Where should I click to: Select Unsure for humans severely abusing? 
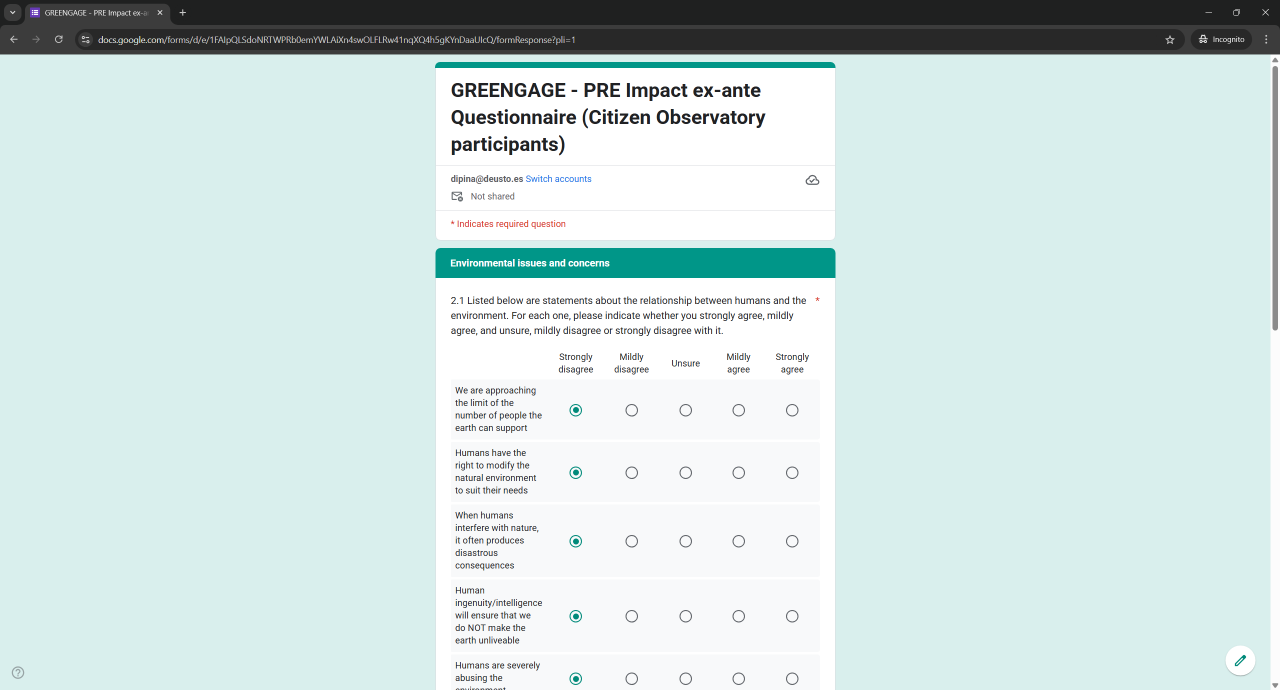click(x=686, y=679)
